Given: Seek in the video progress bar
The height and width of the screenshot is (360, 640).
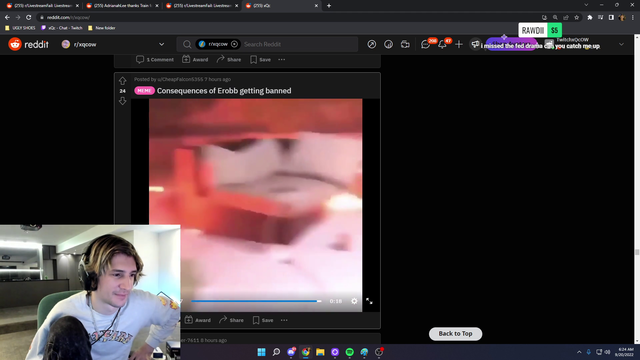Looking at the screenshot, I should click(256, 301).
